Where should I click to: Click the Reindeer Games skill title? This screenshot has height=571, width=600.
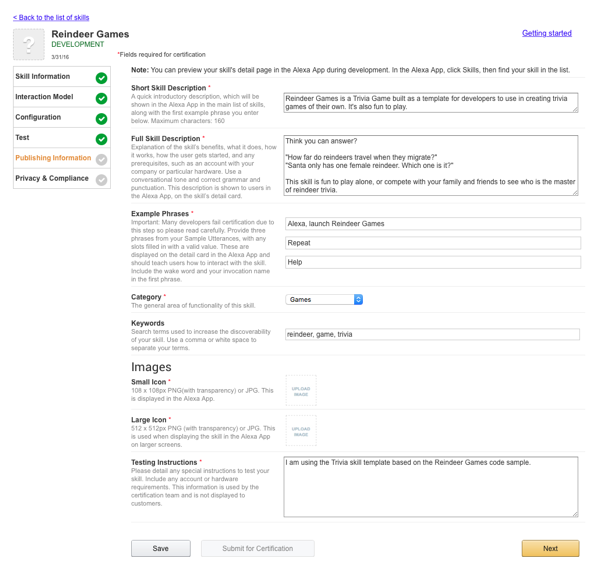(90, 34)
